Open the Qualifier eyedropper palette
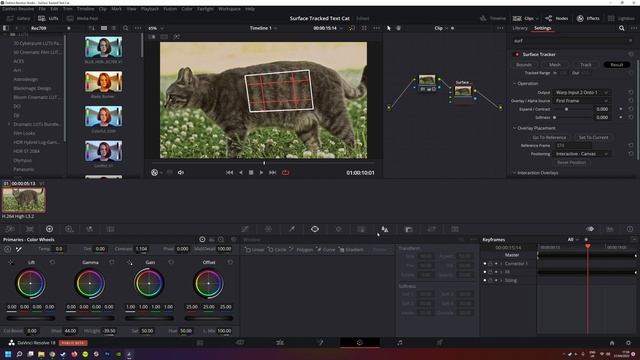 pyautogui.click(x=292, y=229)
